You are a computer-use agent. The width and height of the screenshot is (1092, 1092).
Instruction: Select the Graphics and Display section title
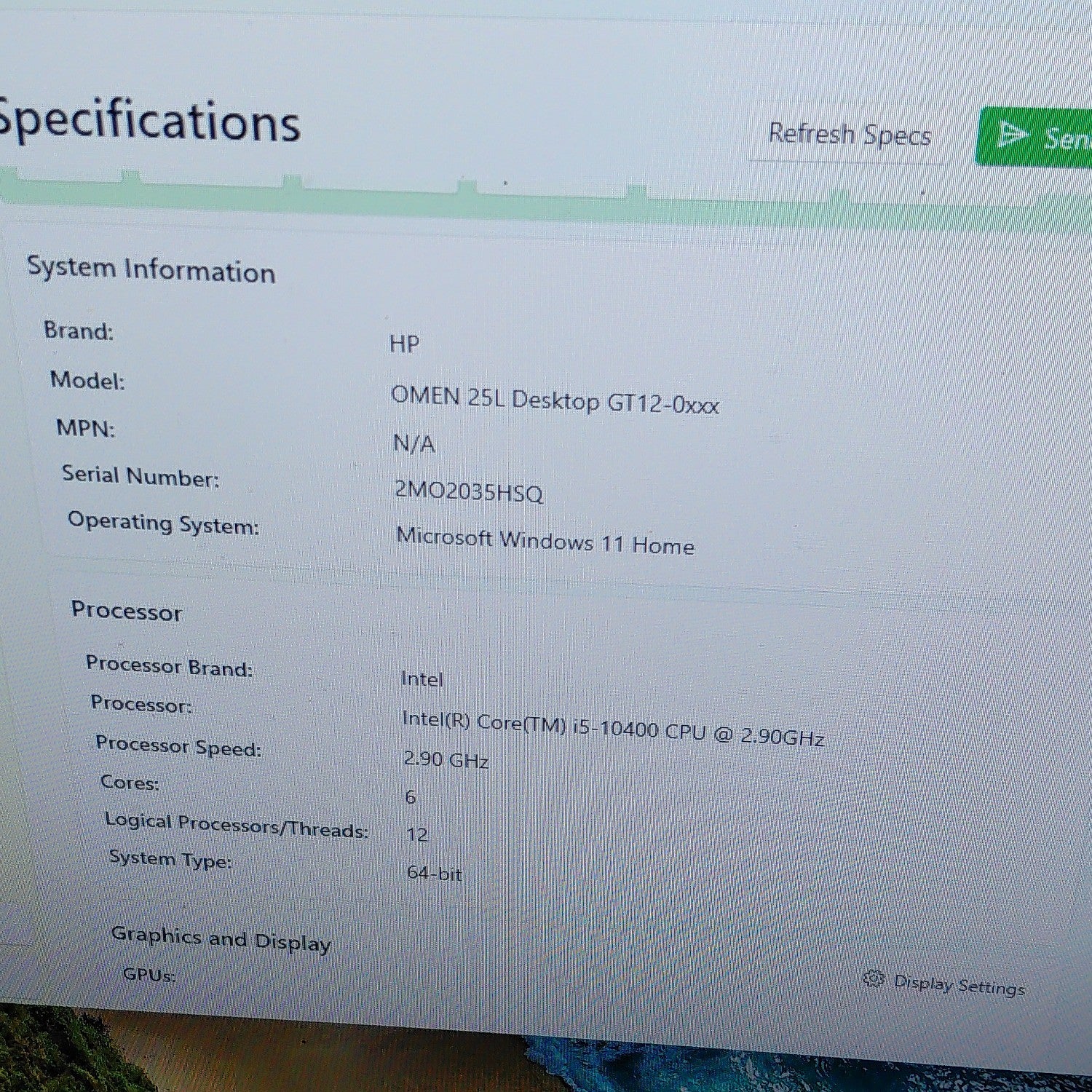(221, 939)
